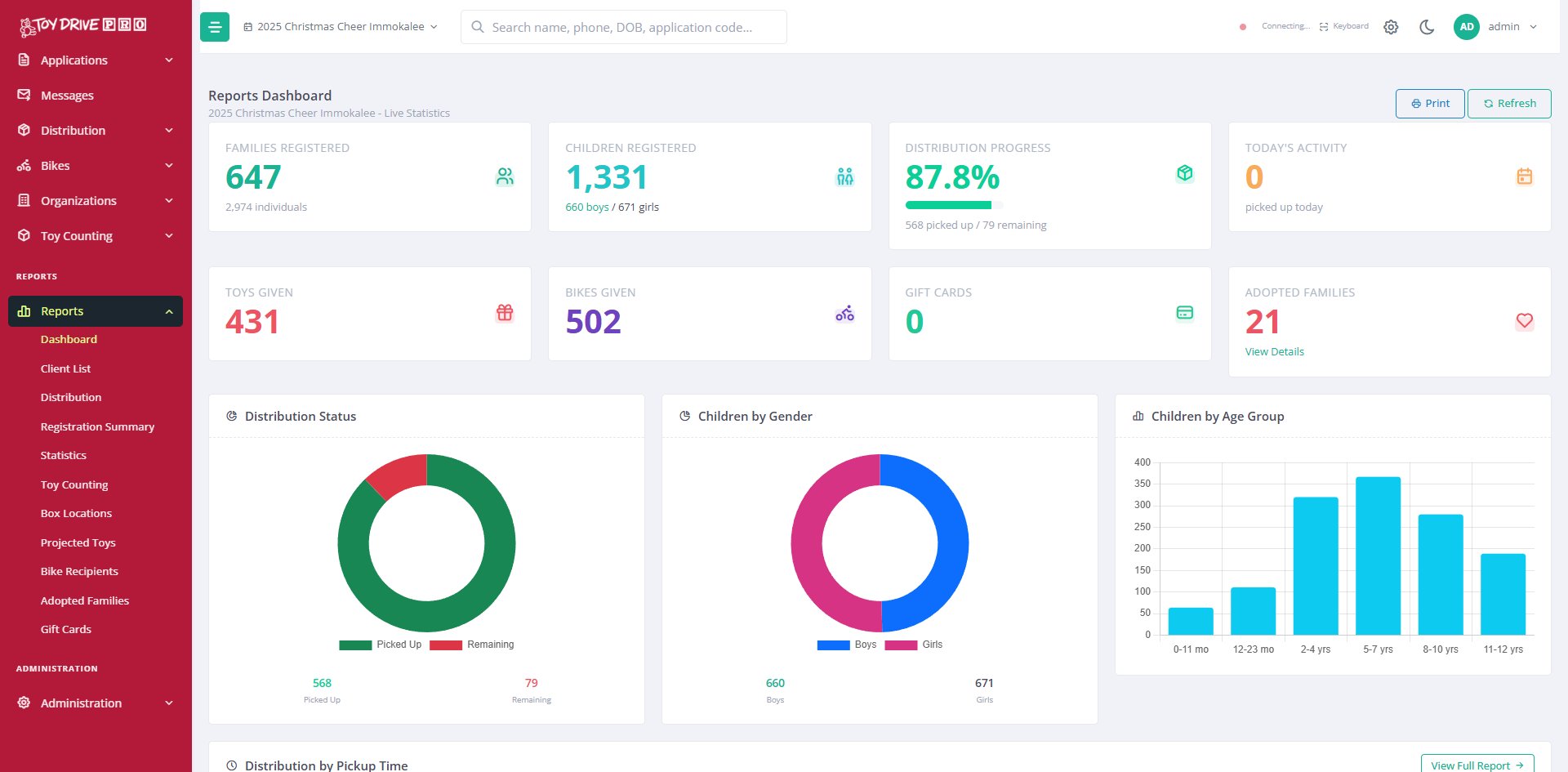1568x772 pixels.
Task: Expand the Applications menu chevron
Action: click(169, 60)
